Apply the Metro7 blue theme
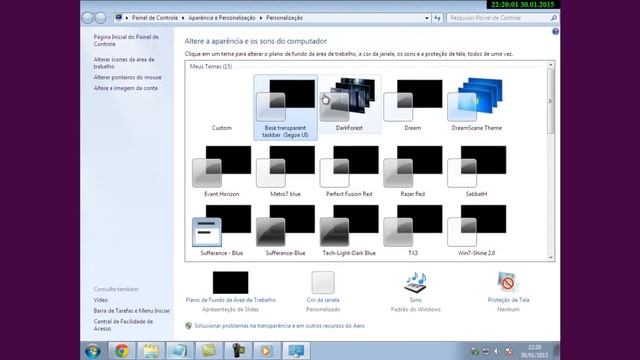This screenshot has width=640, height=360. point(285,171)
